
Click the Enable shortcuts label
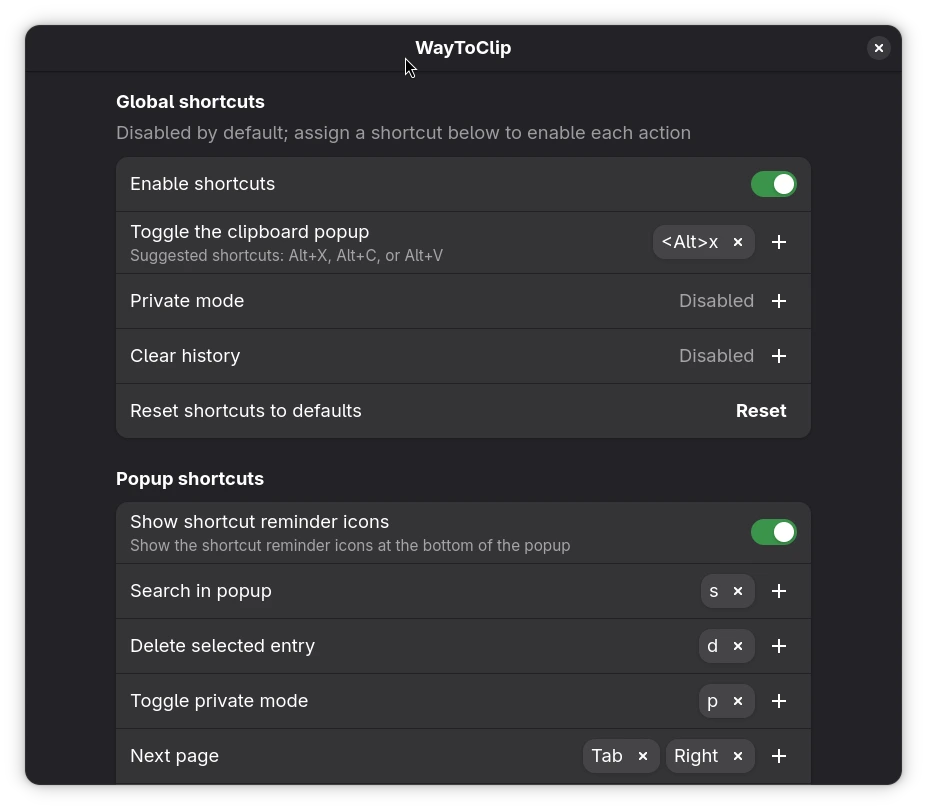pyautogui.click(x=202, y=184)
